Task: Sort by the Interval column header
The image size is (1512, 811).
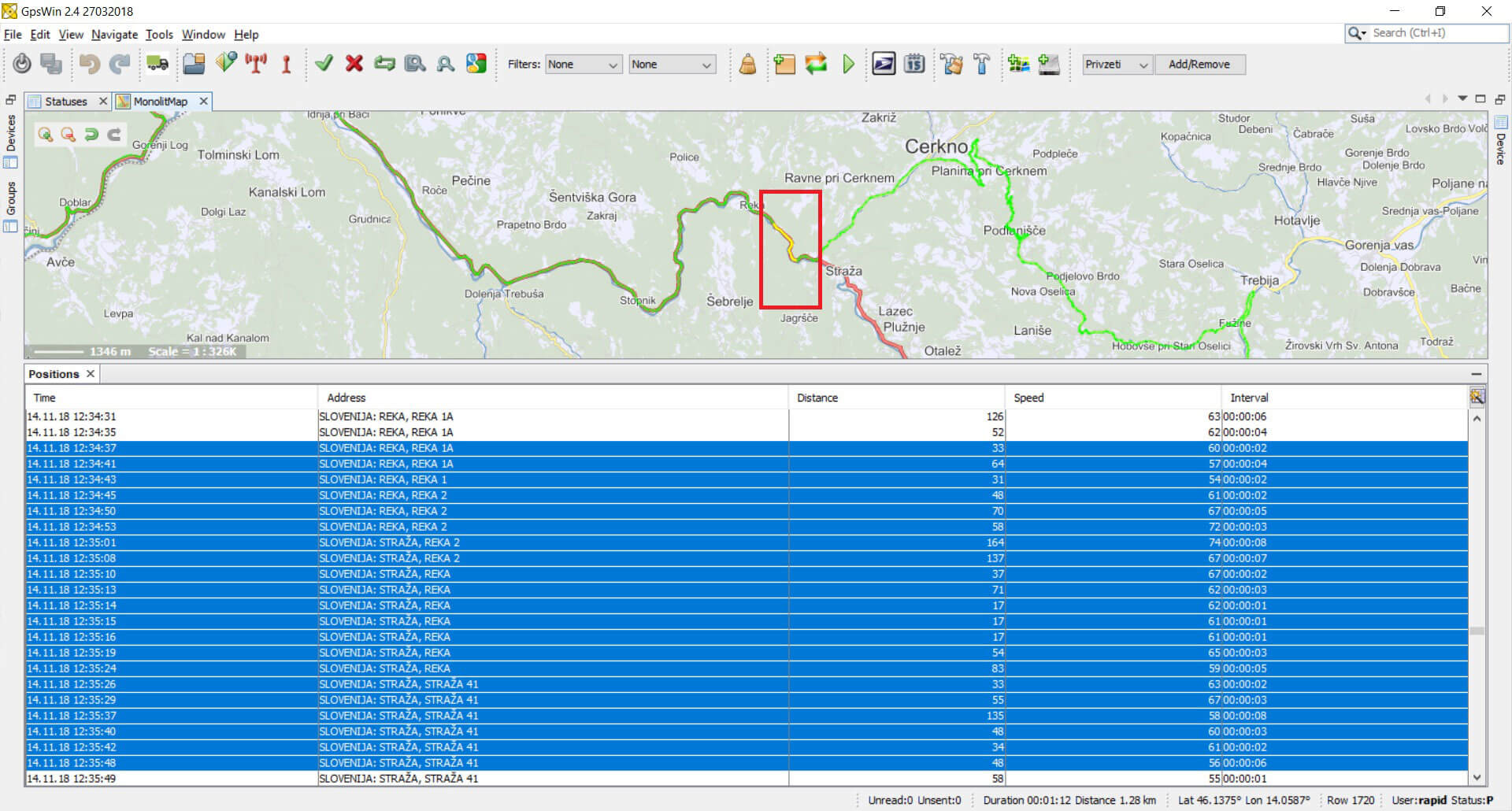Action: [1345, 398]
